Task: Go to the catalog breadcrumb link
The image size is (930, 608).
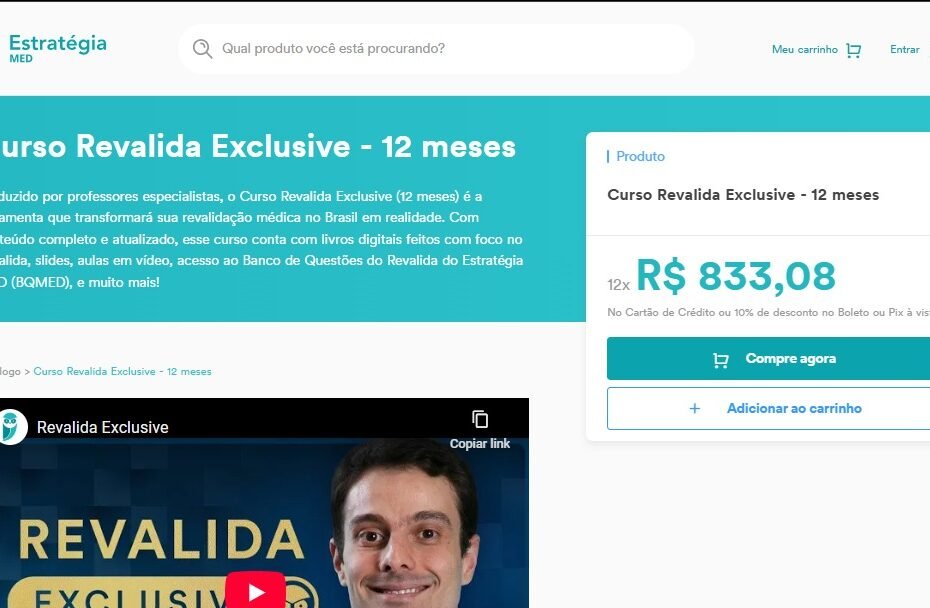Action: [10, 371]
